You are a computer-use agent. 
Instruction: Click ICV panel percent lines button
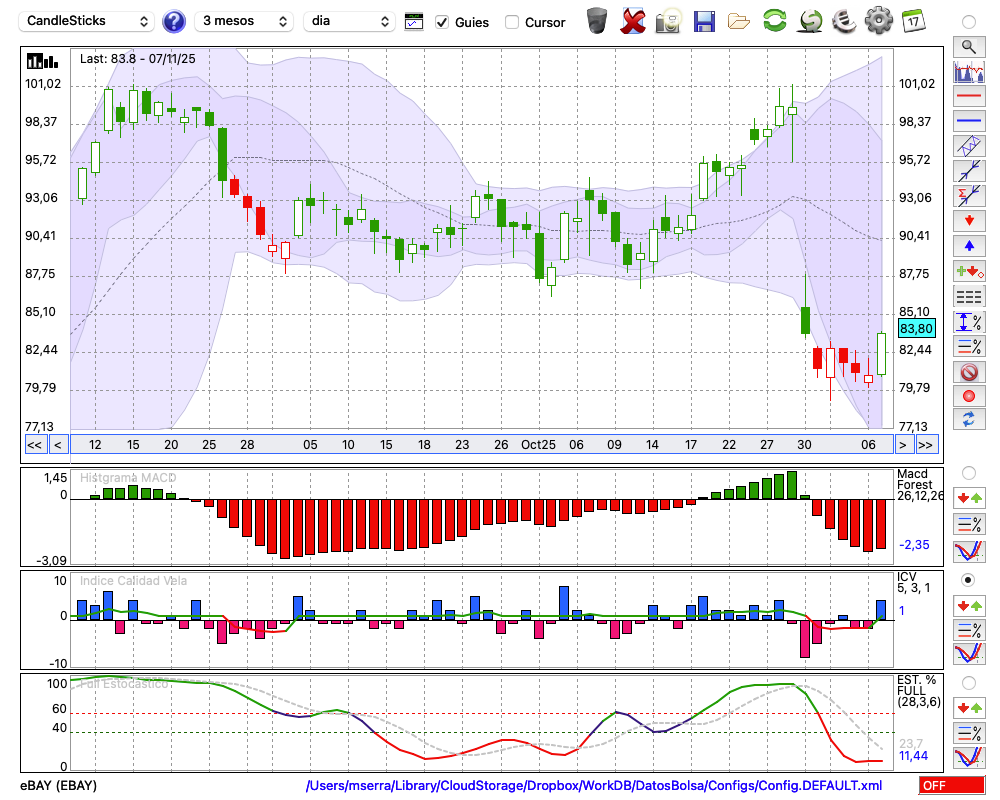[969, 630]
